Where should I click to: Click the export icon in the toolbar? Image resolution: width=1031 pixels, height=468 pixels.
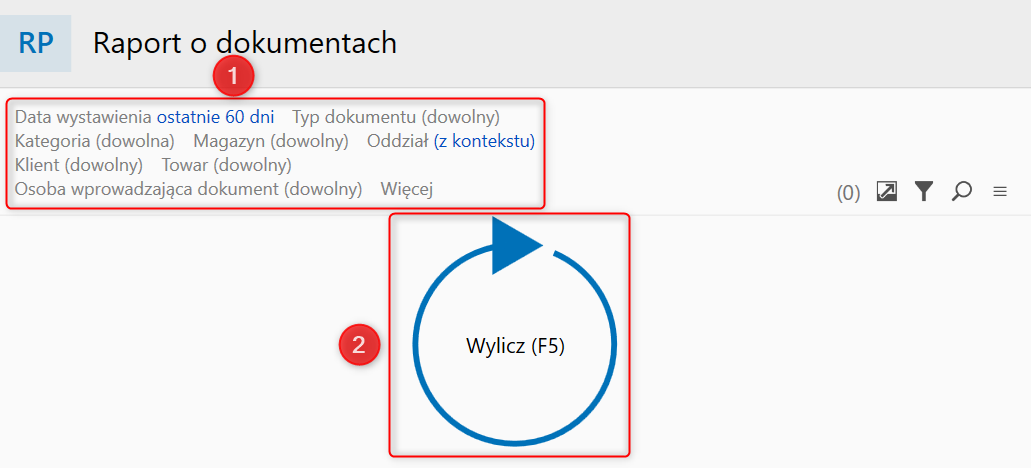(x=886, y=191)
